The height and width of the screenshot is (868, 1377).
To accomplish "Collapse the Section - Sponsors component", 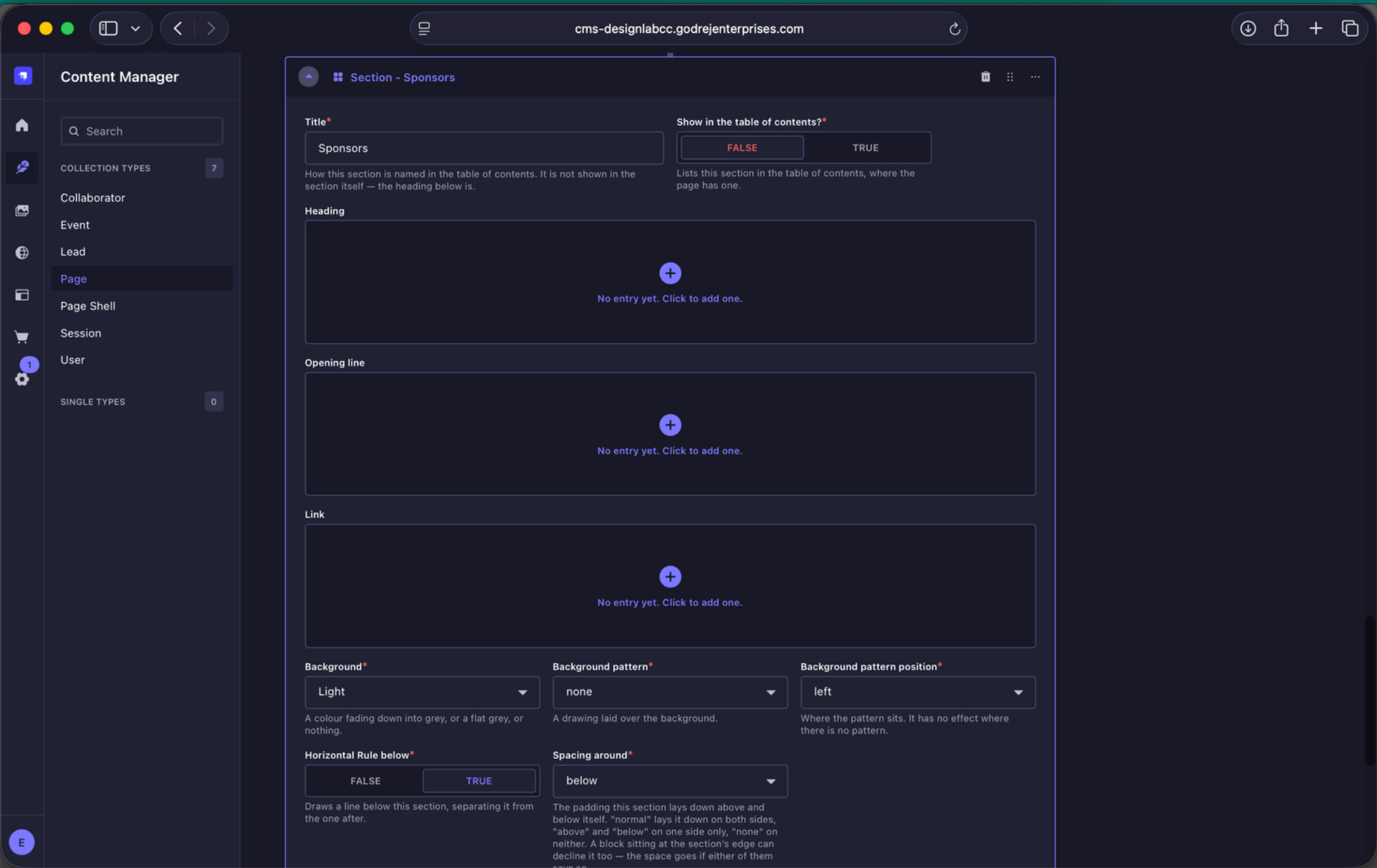I will (x=308, y=77).
